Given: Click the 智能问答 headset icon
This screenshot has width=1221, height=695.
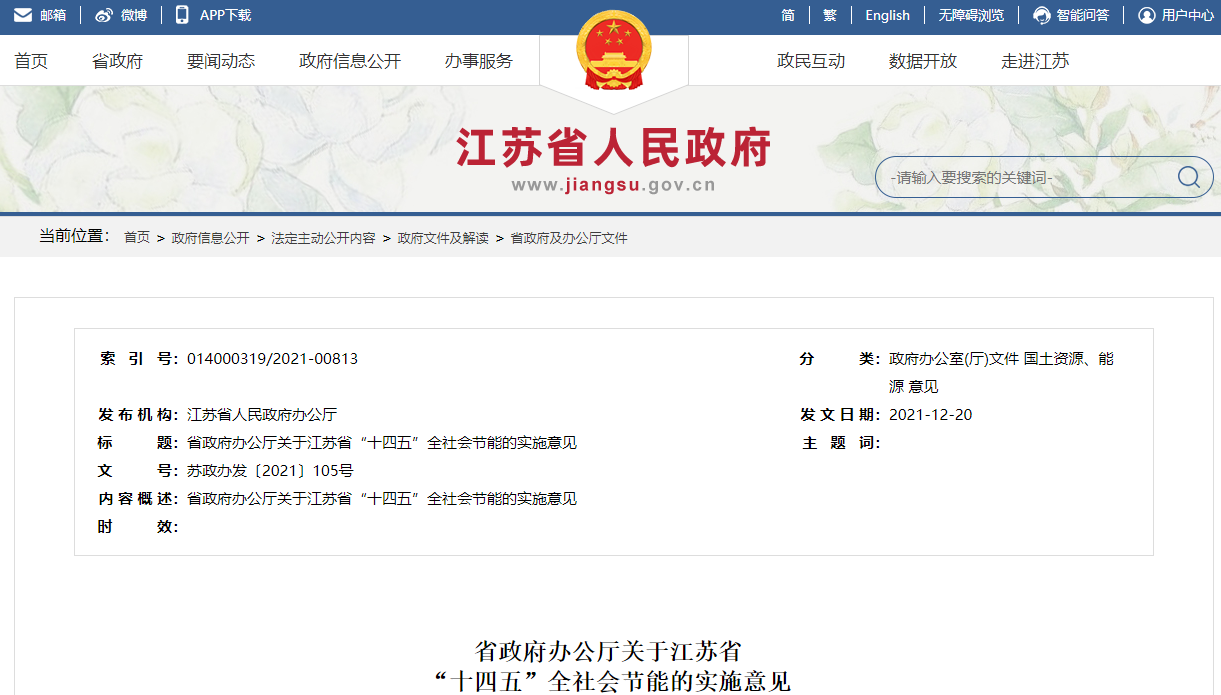Looking at the screenshot, I should pyautogui.click(x=1042, y=15).
